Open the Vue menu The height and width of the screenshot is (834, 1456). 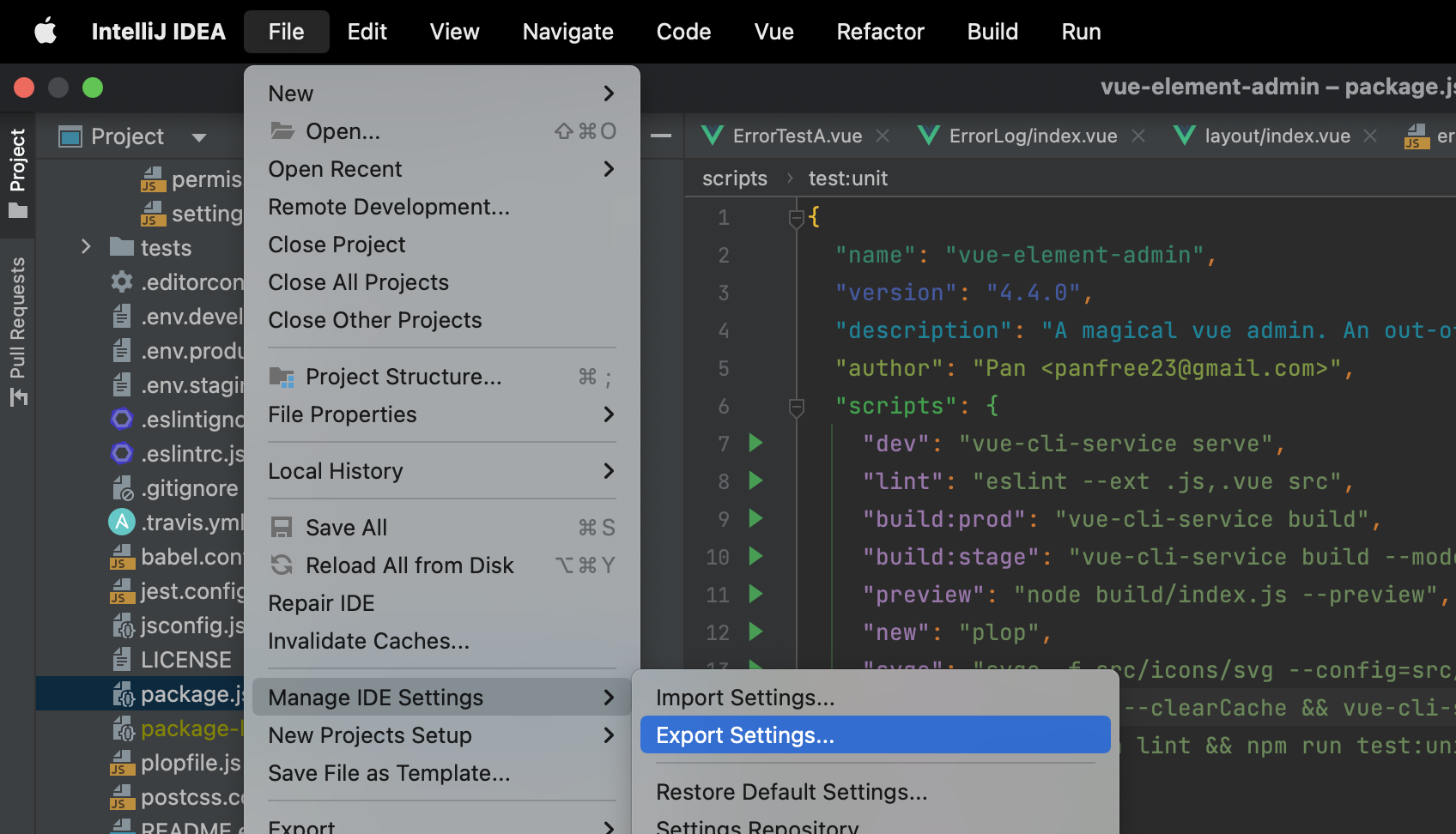pyautogui.click(x=774, y=32)
